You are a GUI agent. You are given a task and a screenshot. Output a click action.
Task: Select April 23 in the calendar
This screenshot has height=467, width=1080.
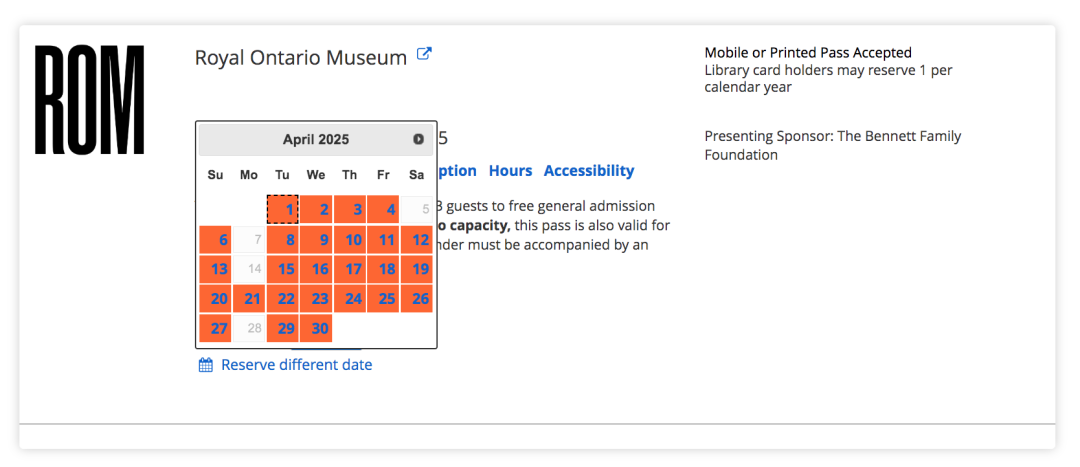click(316, 299)
